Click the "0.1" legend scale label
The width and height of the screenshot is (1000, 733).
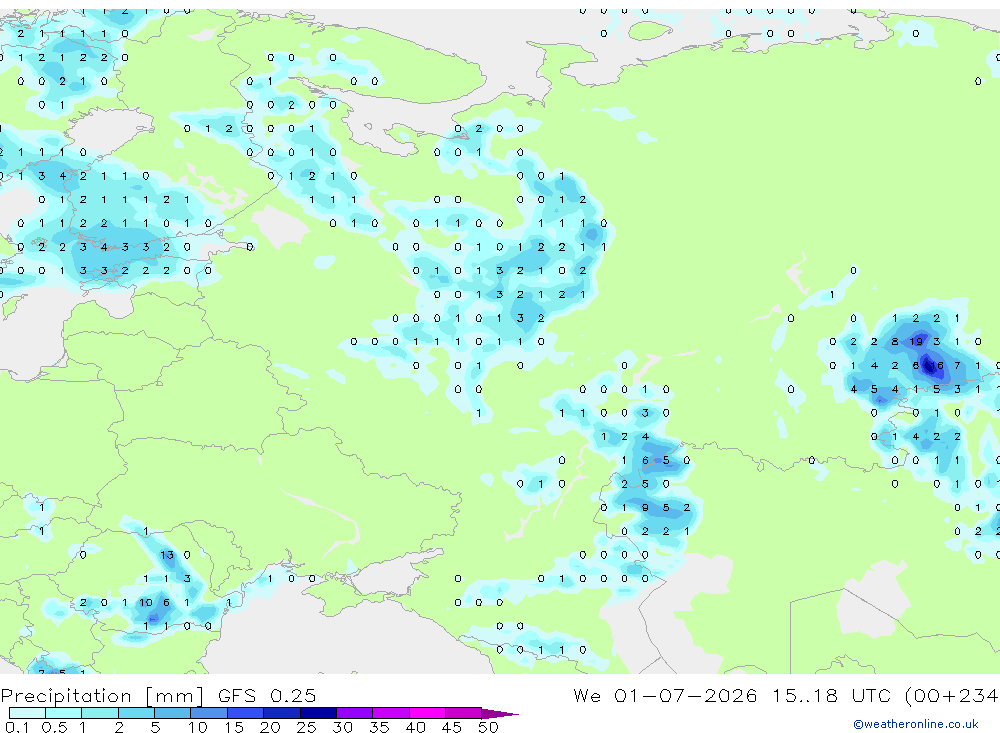17,727
